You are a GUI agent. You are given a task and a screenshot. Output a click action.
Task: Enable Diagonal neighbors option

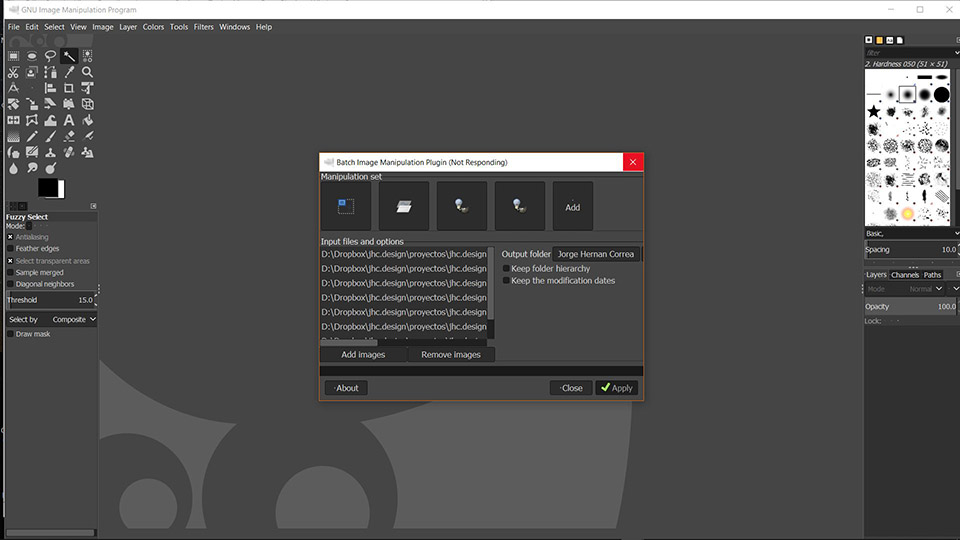click(10, 284)
